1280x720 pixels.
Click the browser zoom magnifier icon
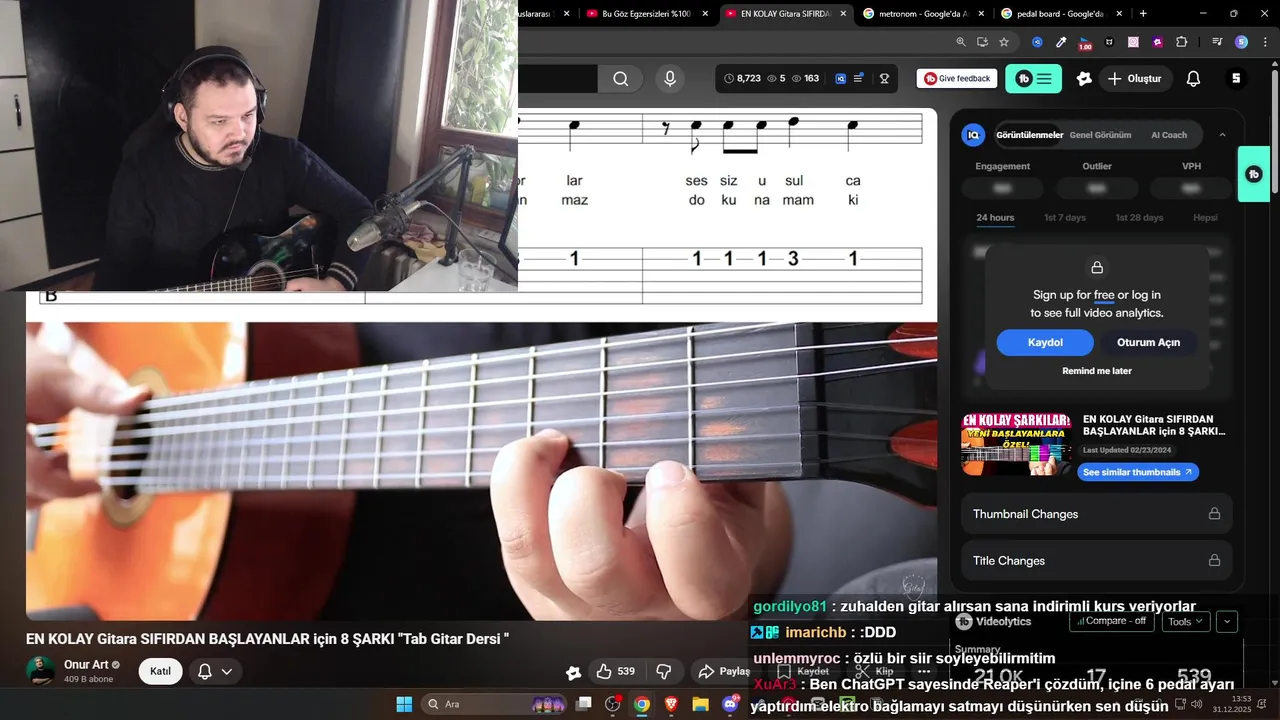coord(961,42)
